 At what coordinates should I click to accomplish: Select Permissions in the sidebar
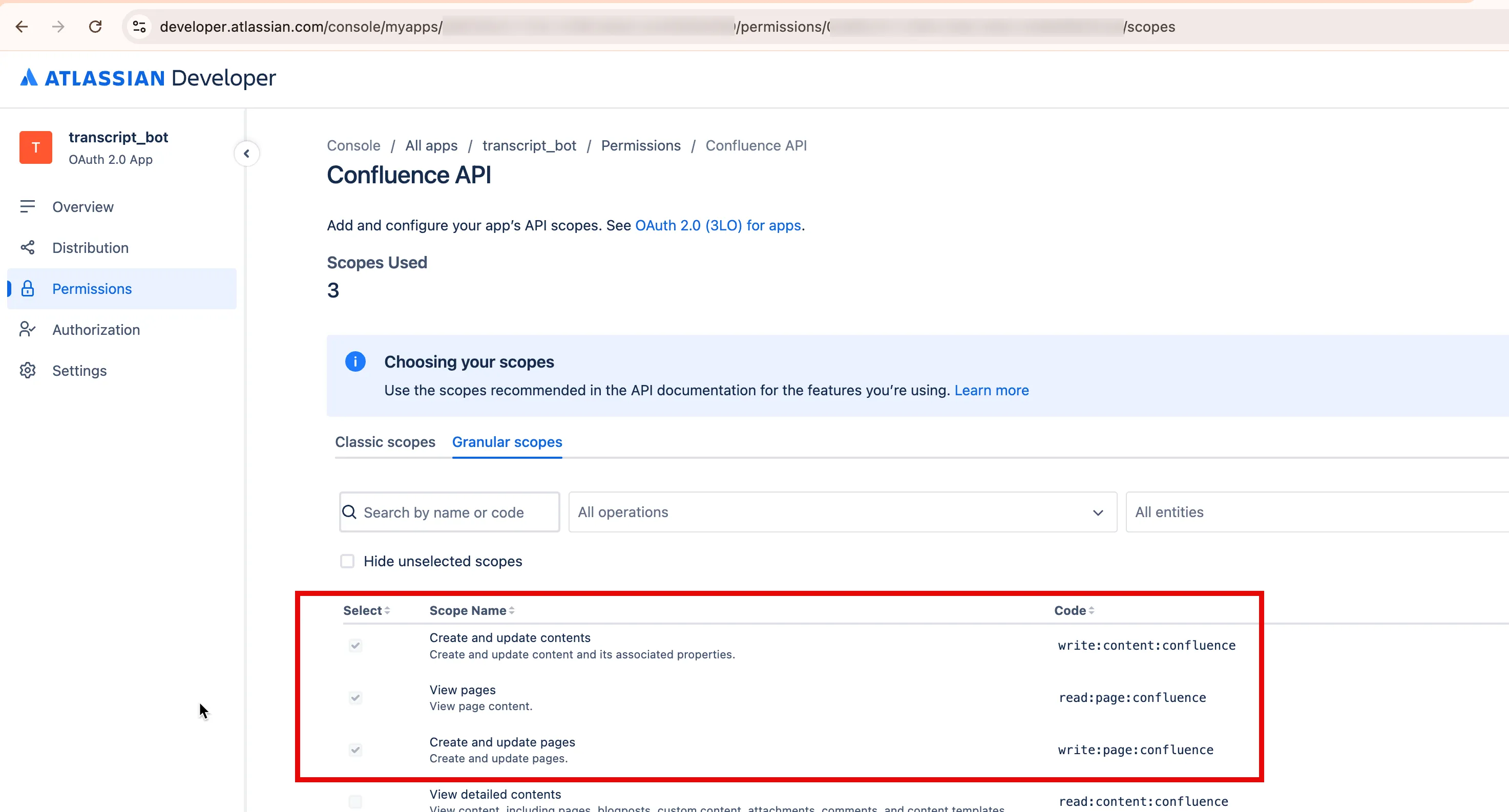(122, 289)
